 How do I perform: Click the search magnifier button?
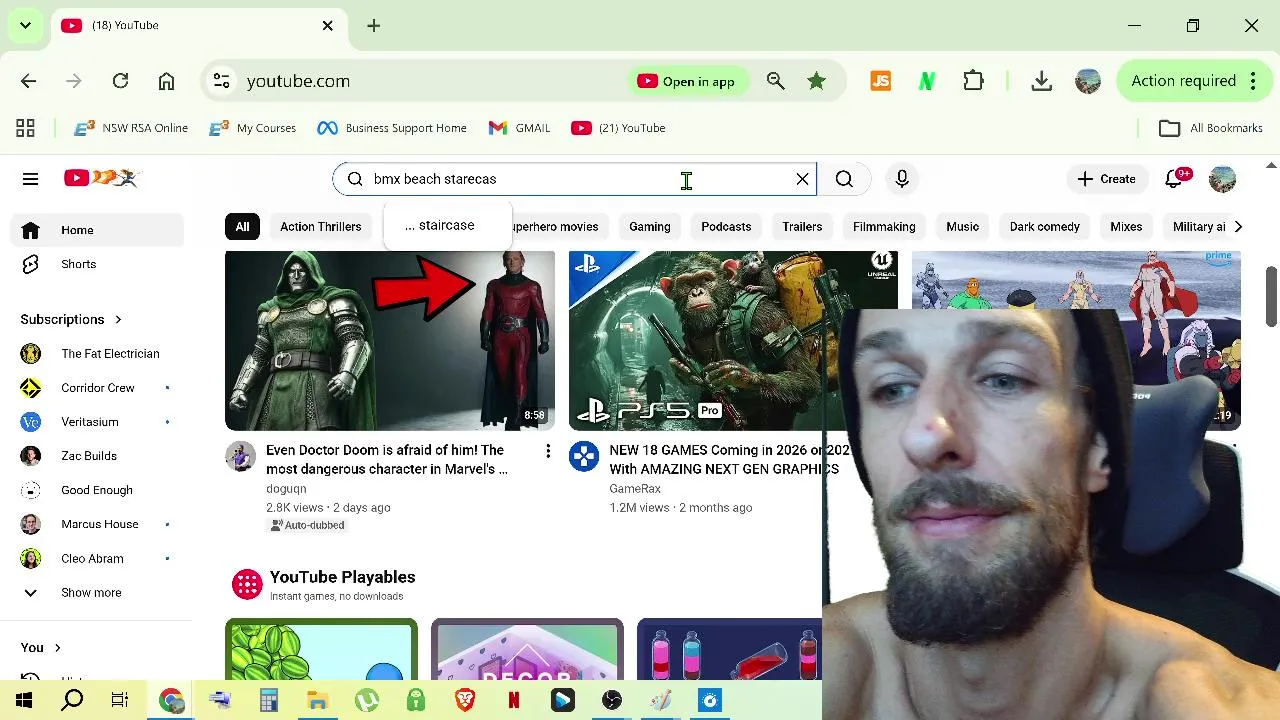point(844,179)
